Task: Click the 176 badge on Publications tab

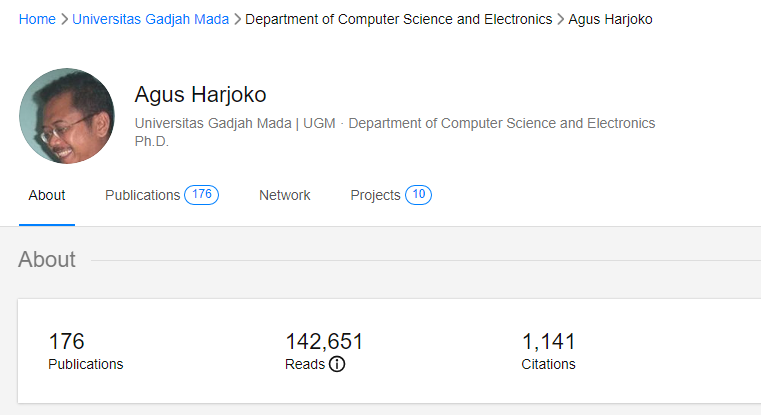Action: [x=201, y=195]
